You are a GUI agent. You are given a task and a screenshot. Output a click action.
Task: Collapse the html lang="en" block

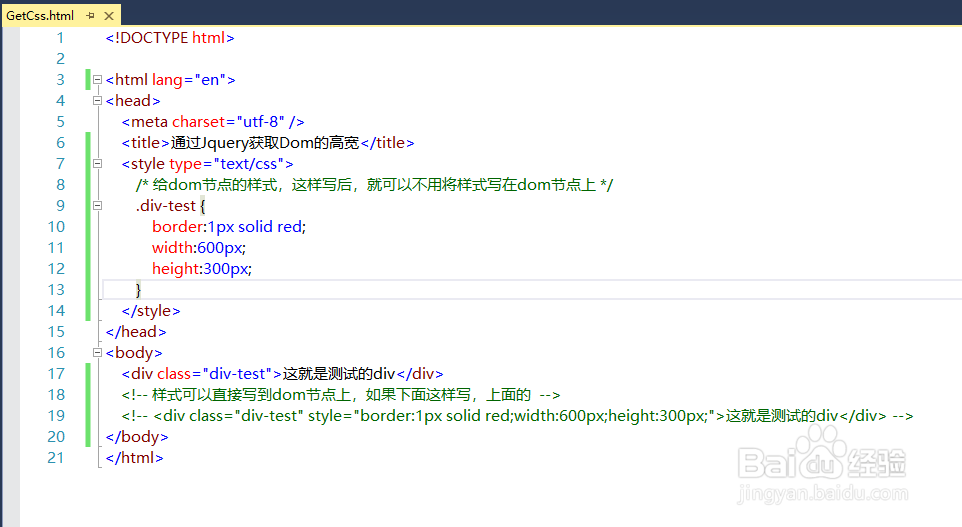97,80
